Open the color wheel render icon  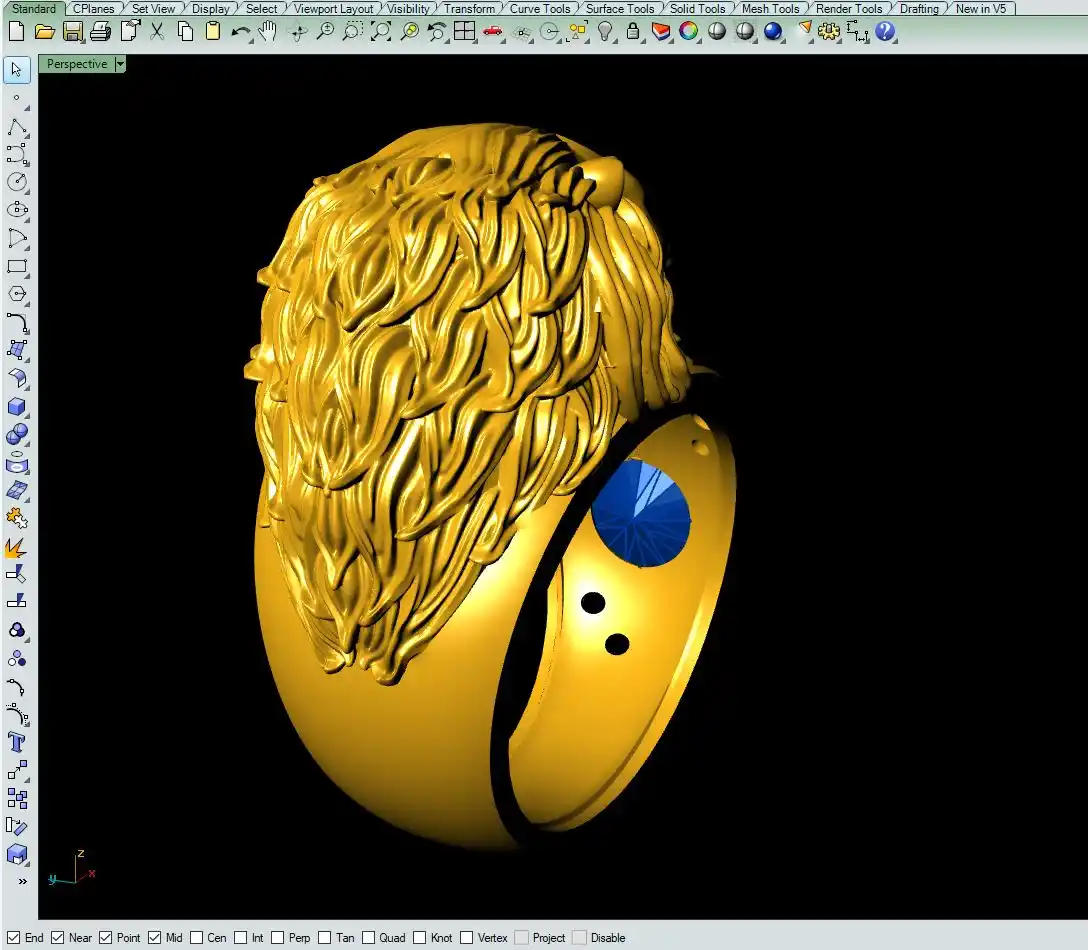[x=689, y=31]
